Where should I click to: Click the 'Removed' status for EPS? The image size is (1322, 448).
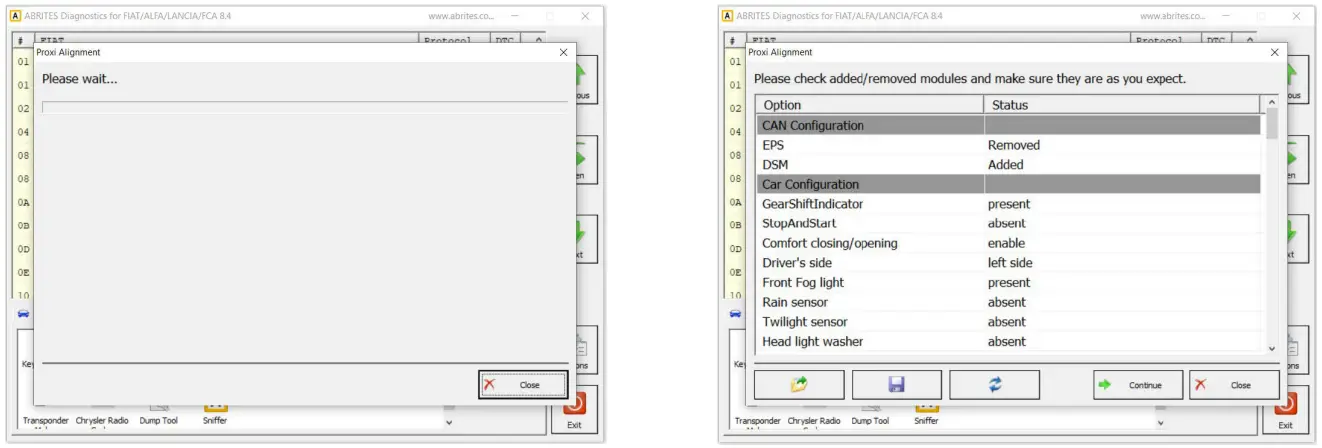tap(1014, 145)
